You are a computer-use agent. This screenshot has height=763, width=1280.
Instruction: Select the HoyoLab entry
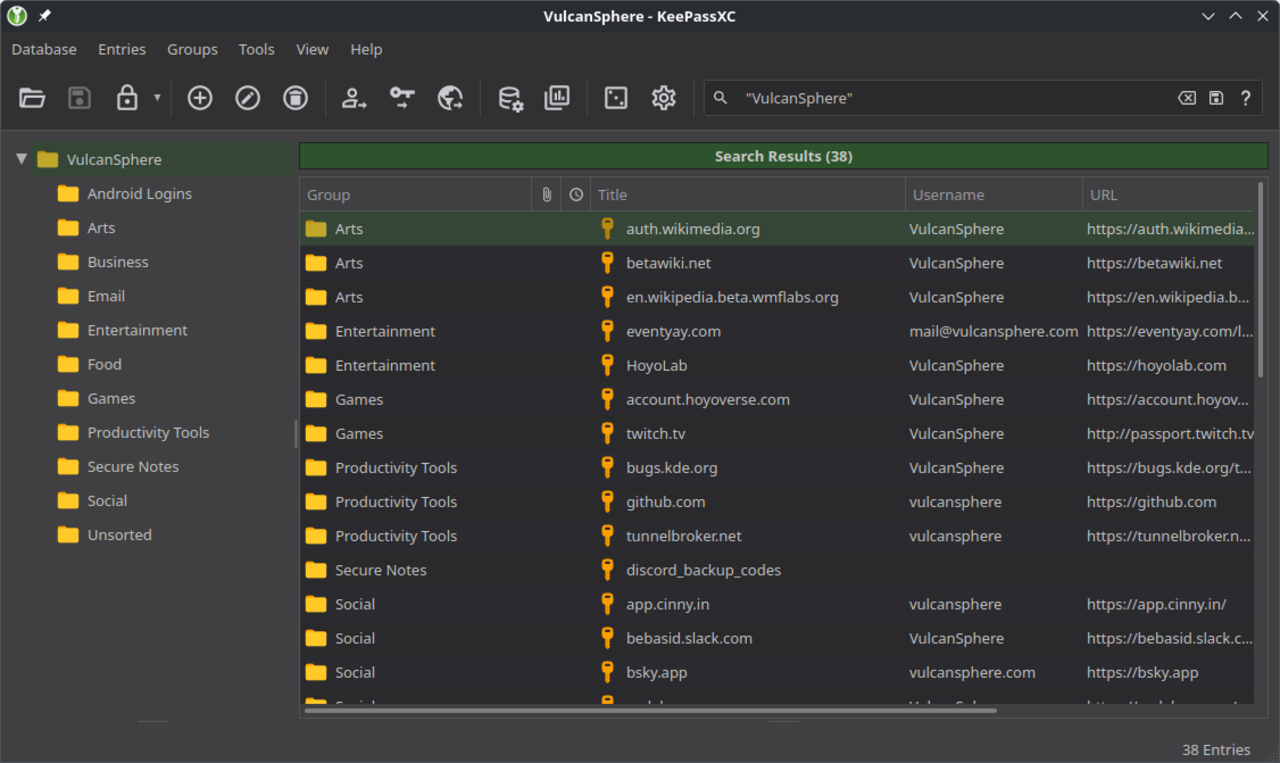point(777,365)
